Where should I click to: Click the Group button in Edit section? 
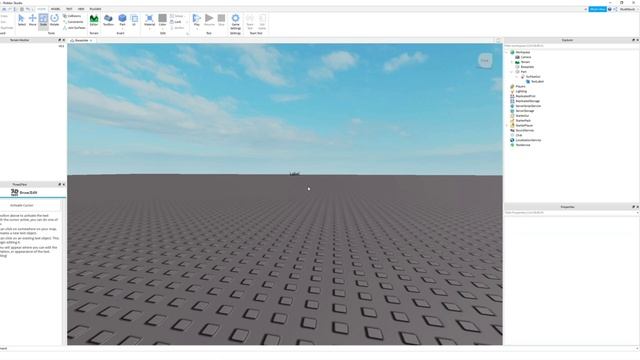coord(177,16)
